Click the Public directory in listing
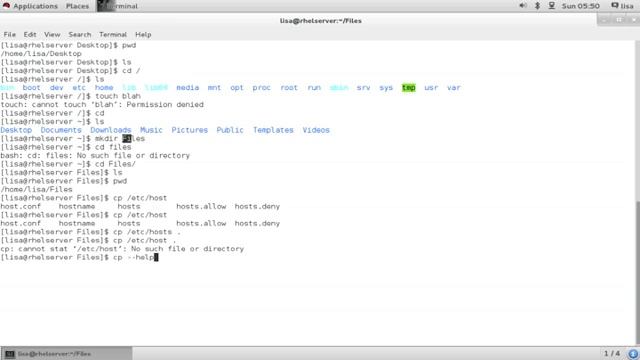 click(x=230, y=130)
